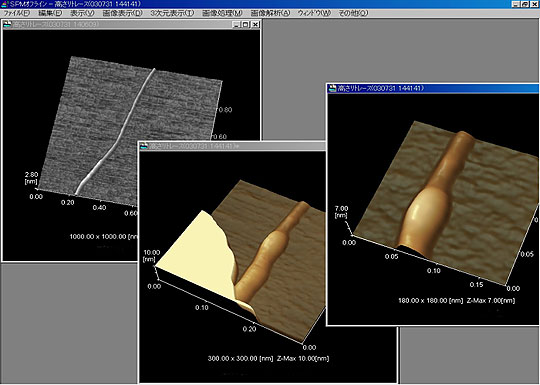
Task: Click the '180.00 x 180.00 [nm]' size label
Action: [430, 301]
